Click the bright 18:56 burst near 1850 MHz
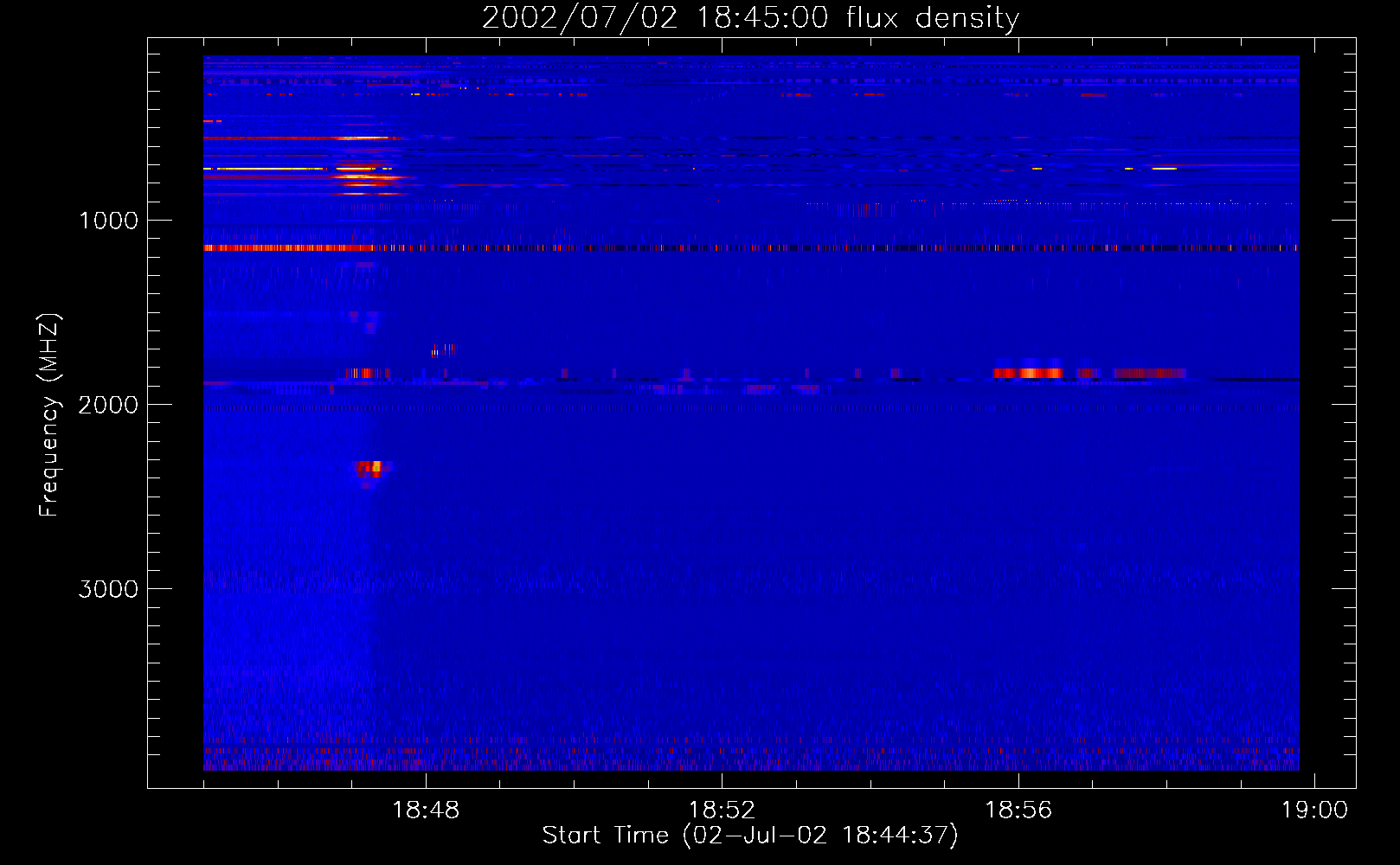 1029,373
